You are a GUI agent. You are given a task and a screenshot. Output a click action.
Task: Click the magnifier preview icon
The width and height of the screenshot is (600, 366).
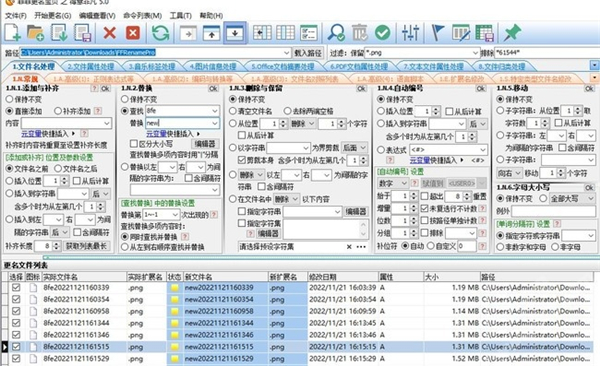(336, 33)
